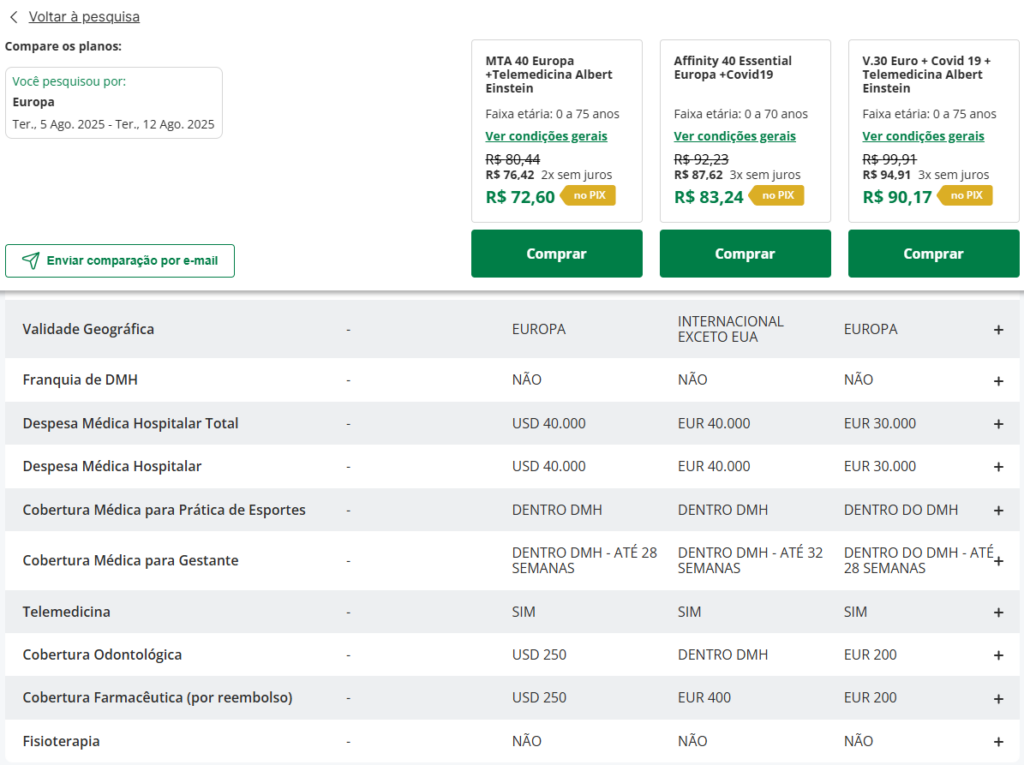Expand the Validade Geográfica row
Viewport: 1024px width, 765px height.
[998, 330]
